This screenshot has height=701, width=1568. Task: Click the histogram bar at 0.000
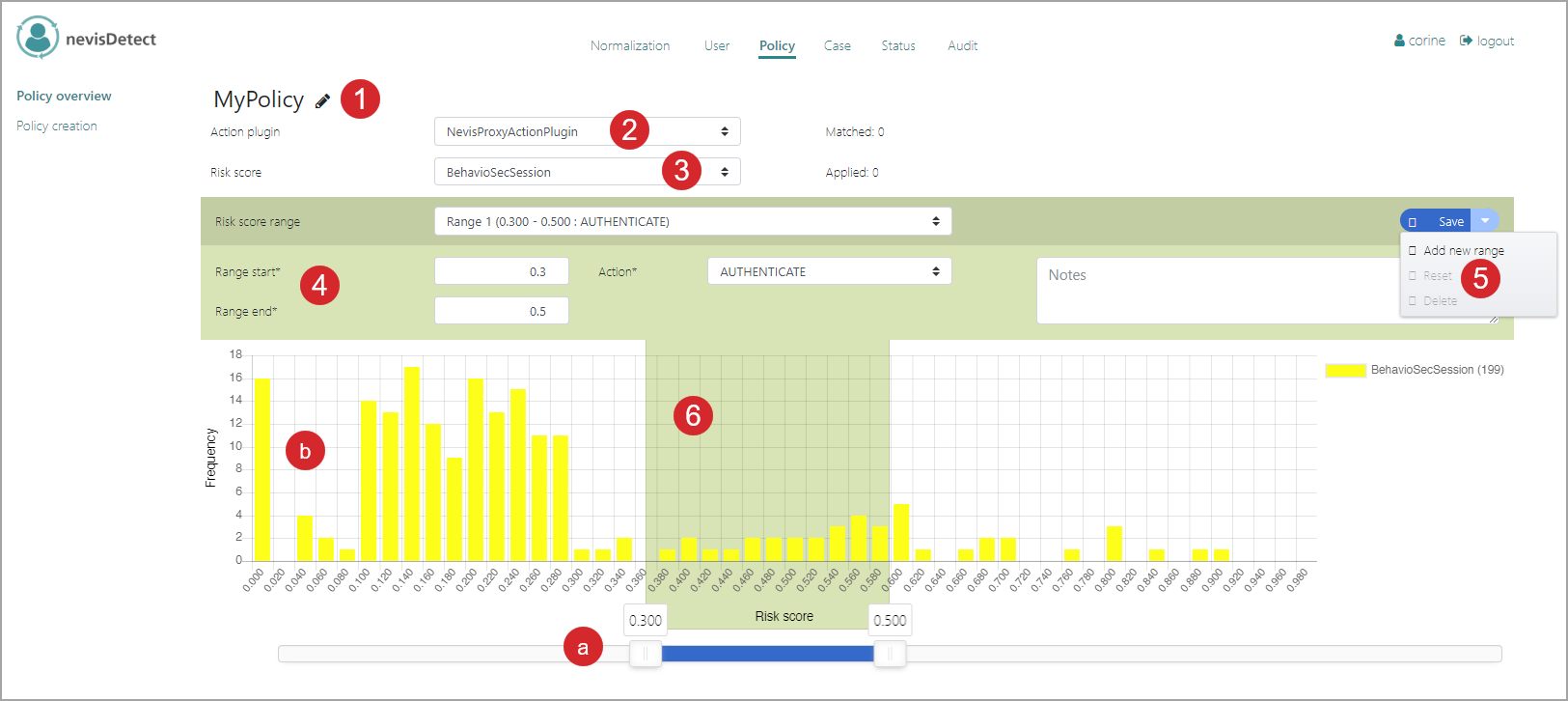261,469
